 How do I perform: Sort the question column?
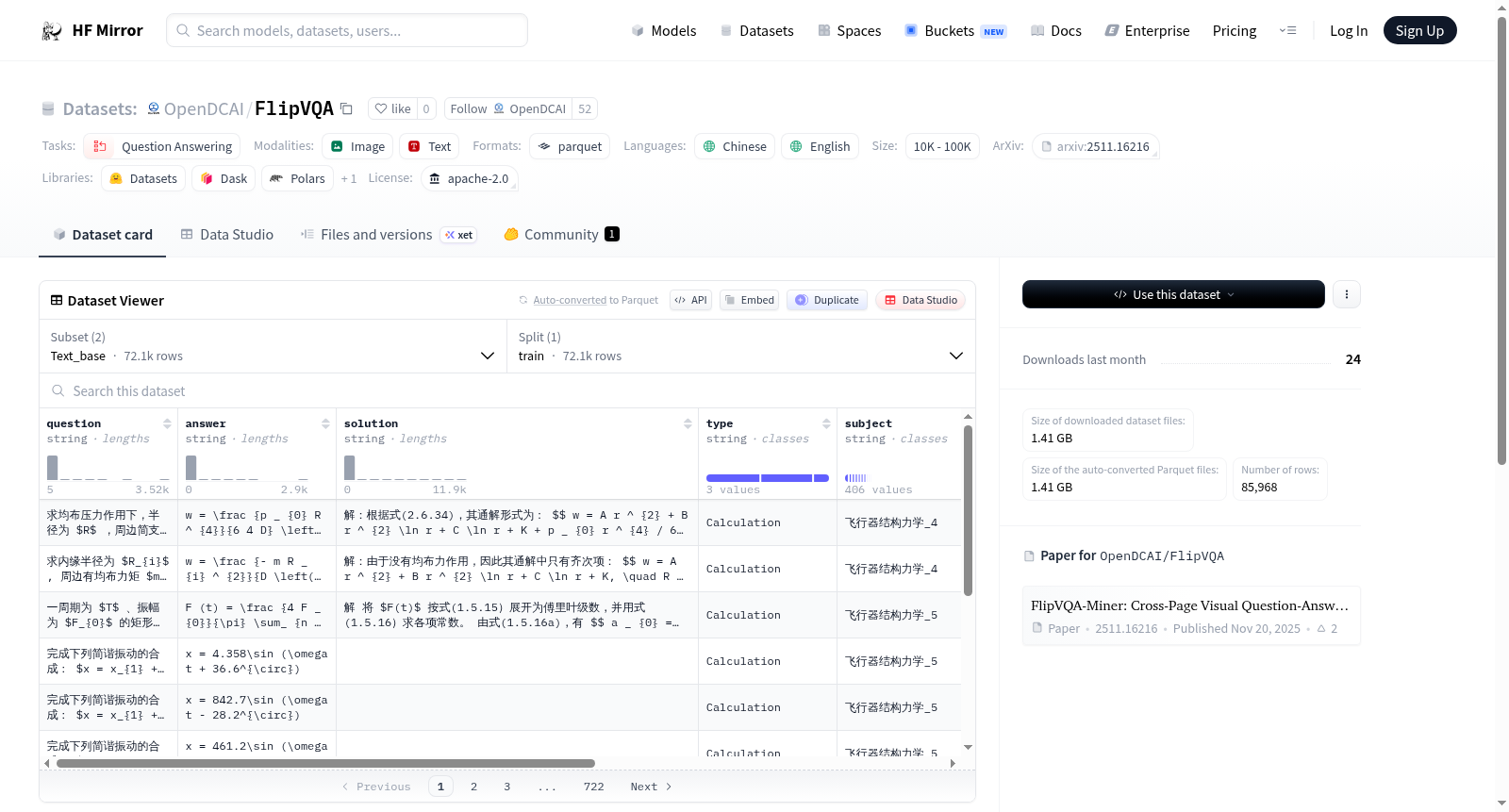point(167,423)
